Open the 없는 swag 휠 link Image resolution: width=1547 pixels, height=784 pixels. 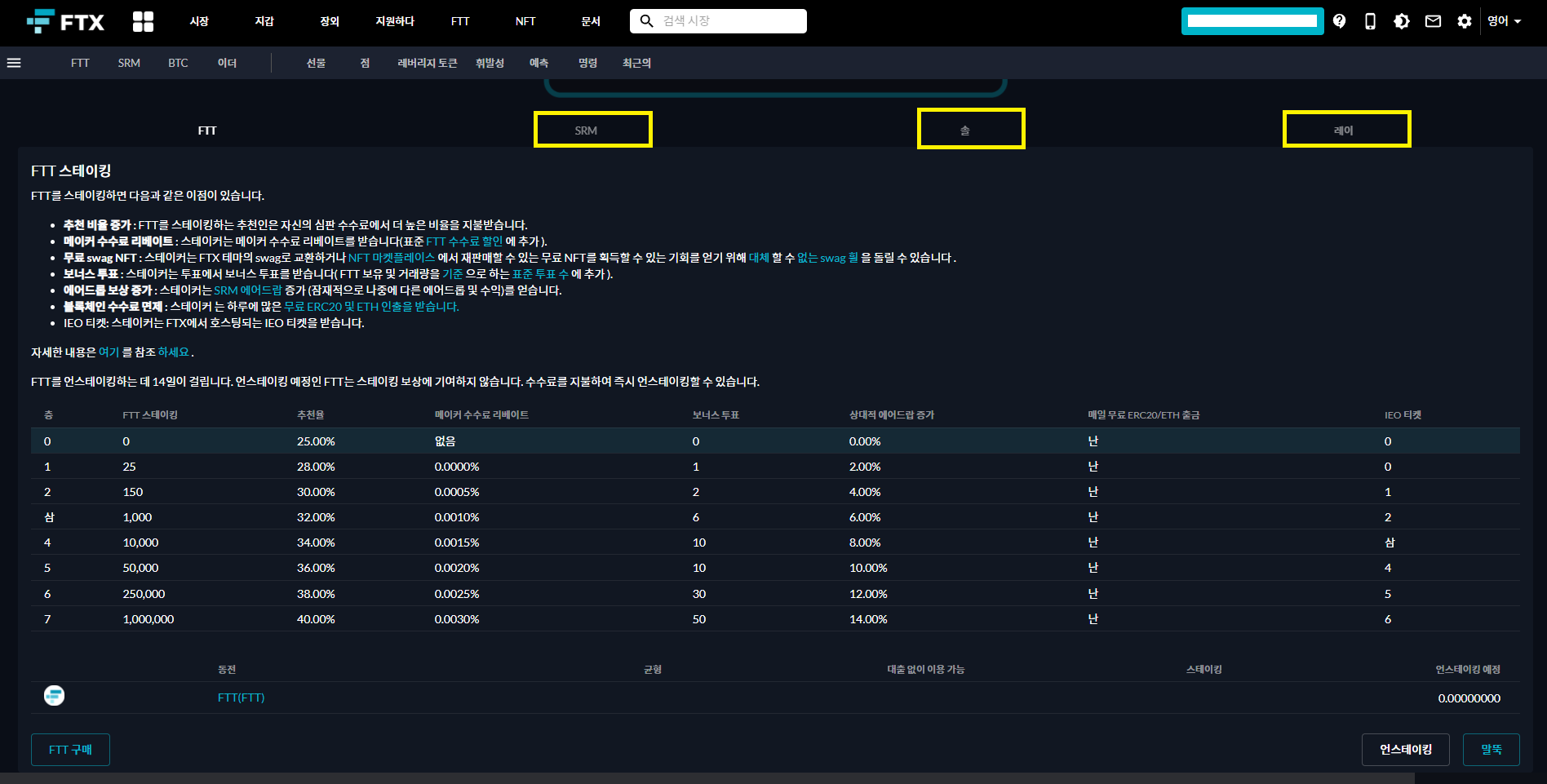(827, 258)
